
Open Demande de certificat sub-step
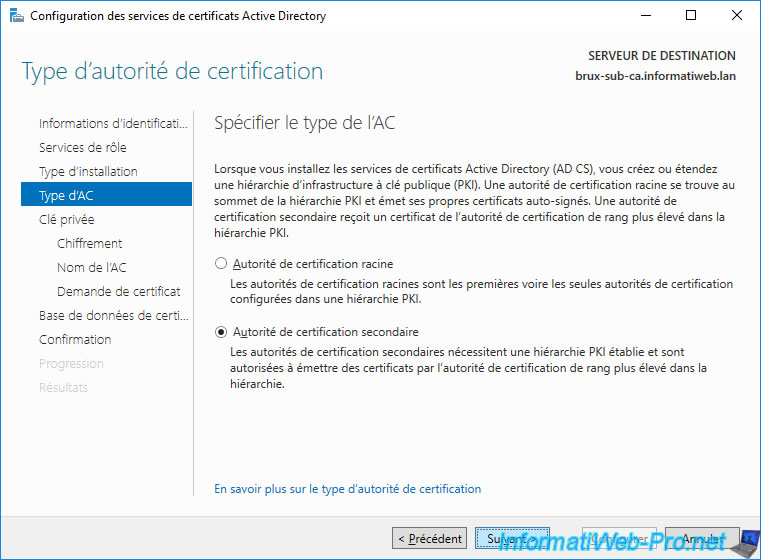[118, 292]
